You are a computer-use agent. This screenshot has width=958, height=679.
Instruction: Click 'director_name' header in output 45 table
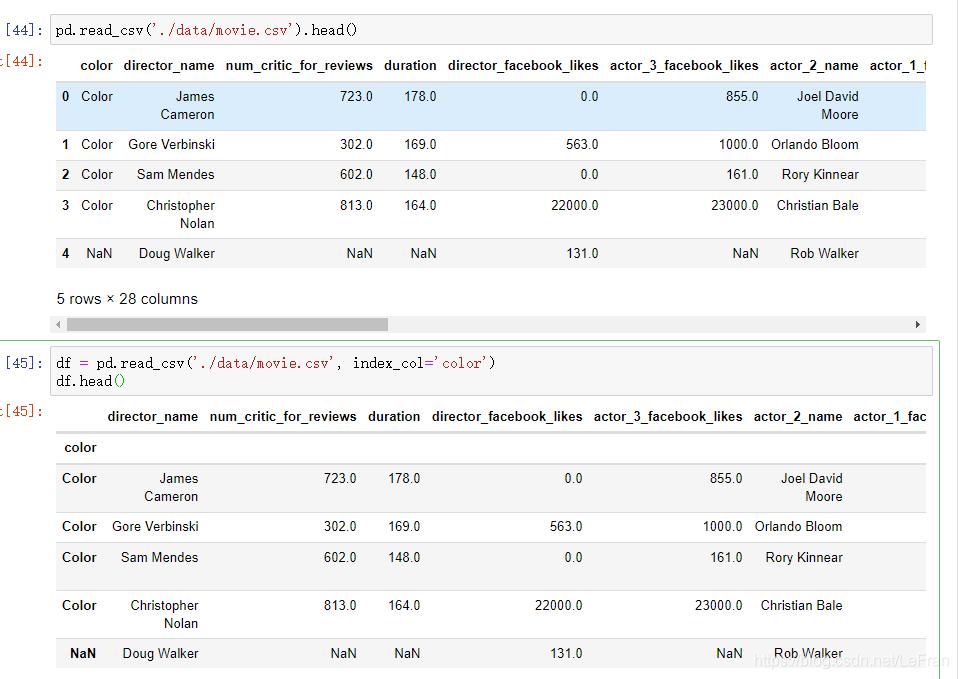pos(153,417)
